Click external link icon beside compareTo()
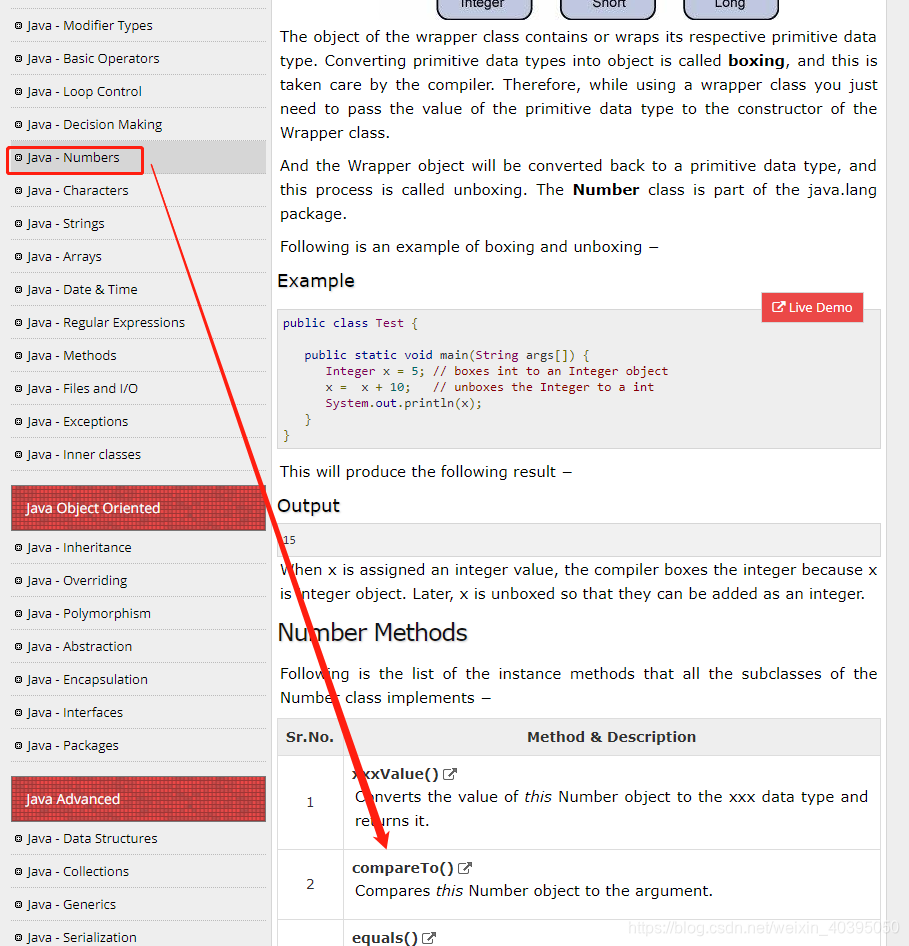Viewport: 909px width, 946px height. pos(464,868)
